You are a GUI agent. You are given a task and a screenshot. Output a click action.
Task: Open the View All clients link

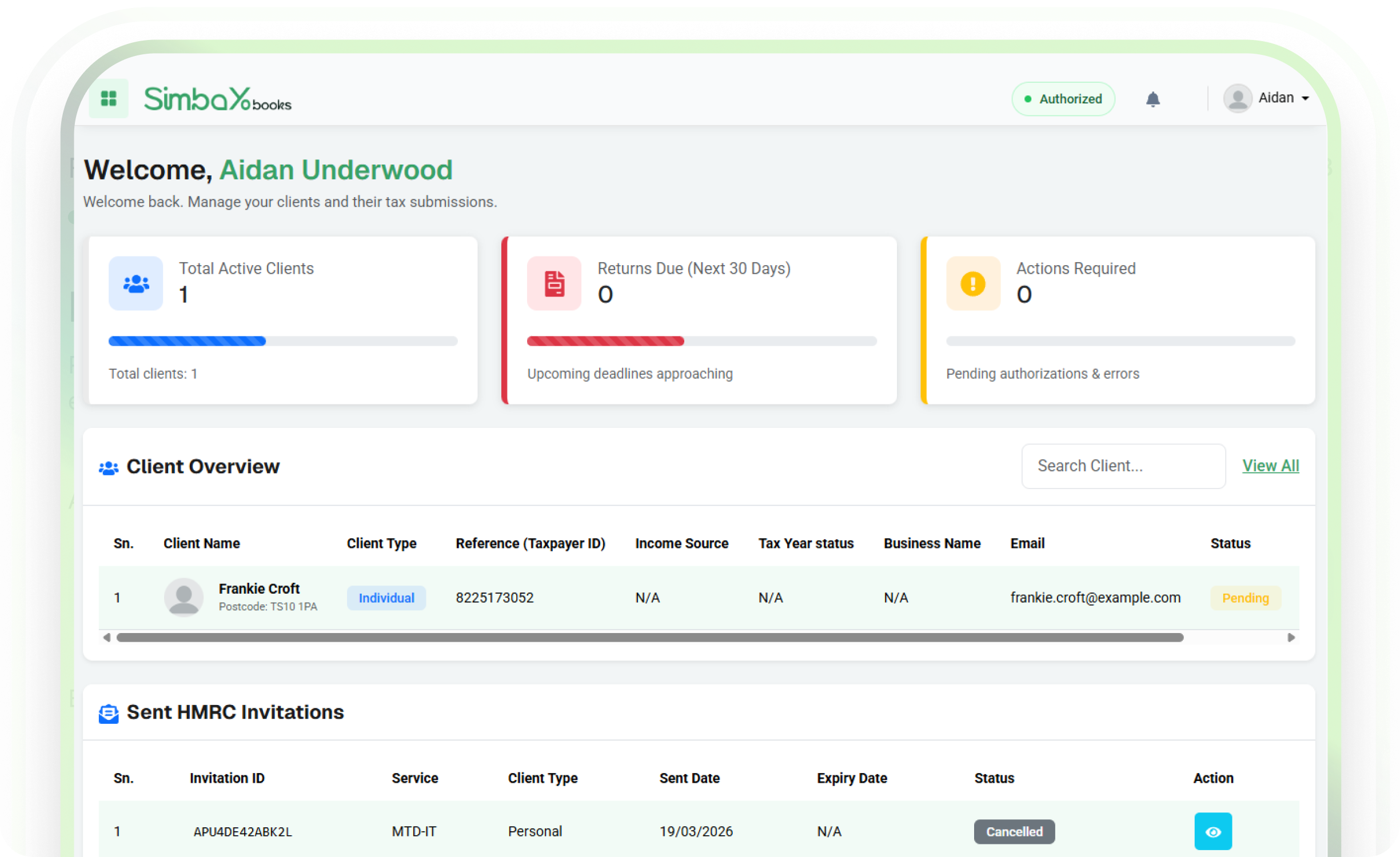(1270, 466)
